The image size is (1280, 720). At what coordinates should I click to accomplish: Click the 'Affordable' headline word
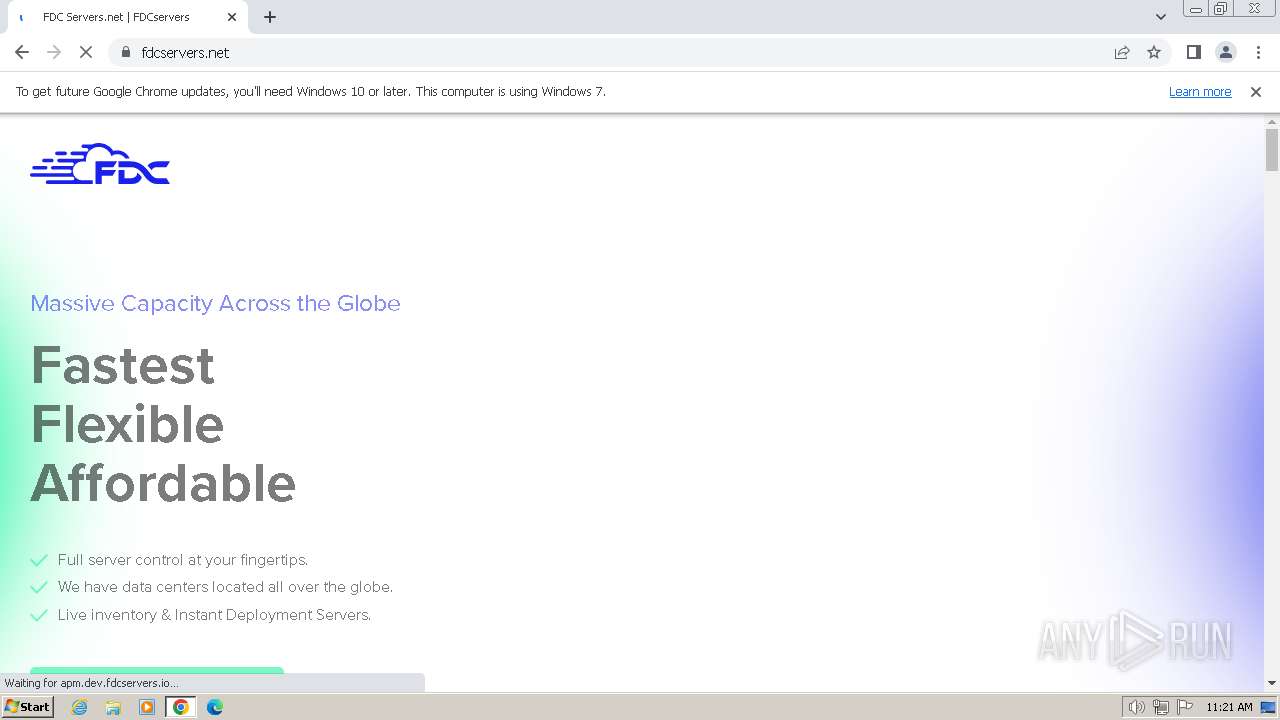point(163,483)
